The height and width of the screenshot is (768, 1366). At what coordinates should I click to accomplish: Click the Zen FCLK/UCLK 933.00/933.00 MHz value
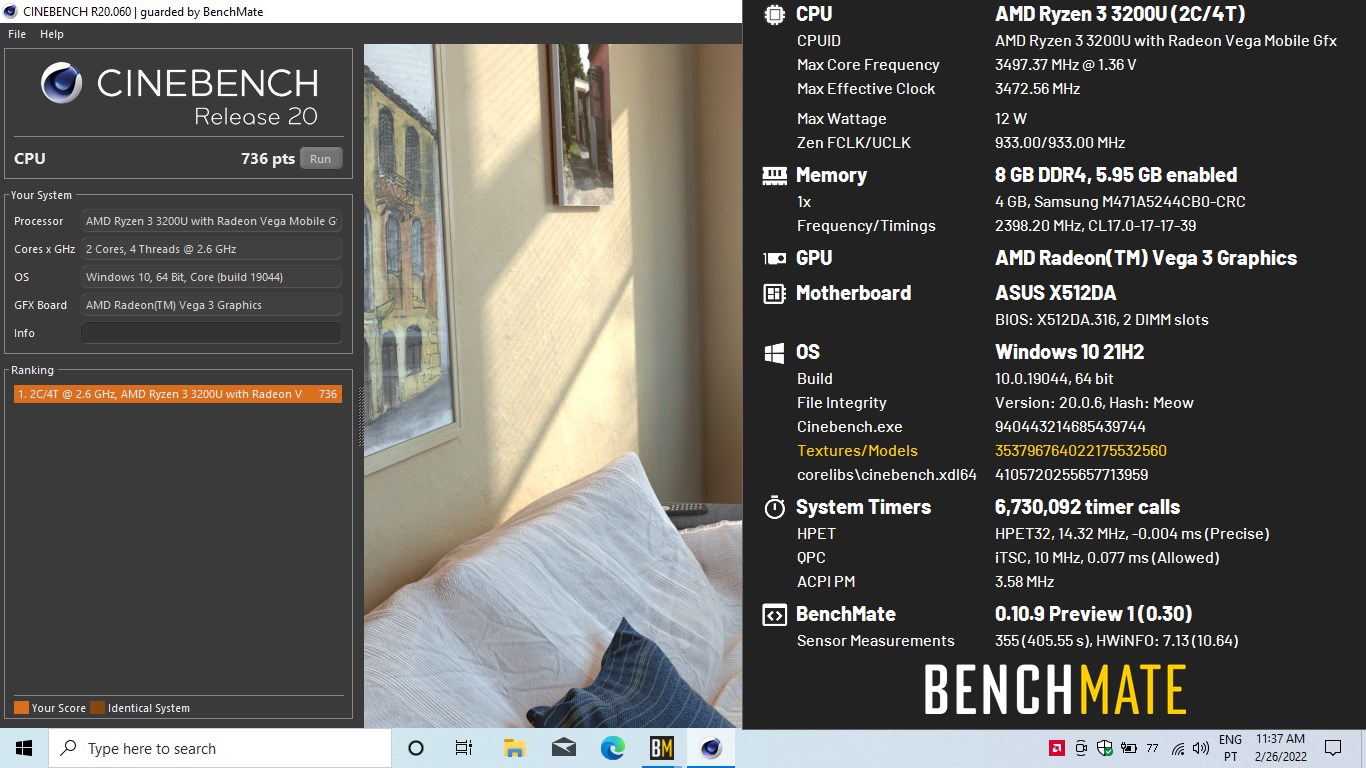point(1060,143)
